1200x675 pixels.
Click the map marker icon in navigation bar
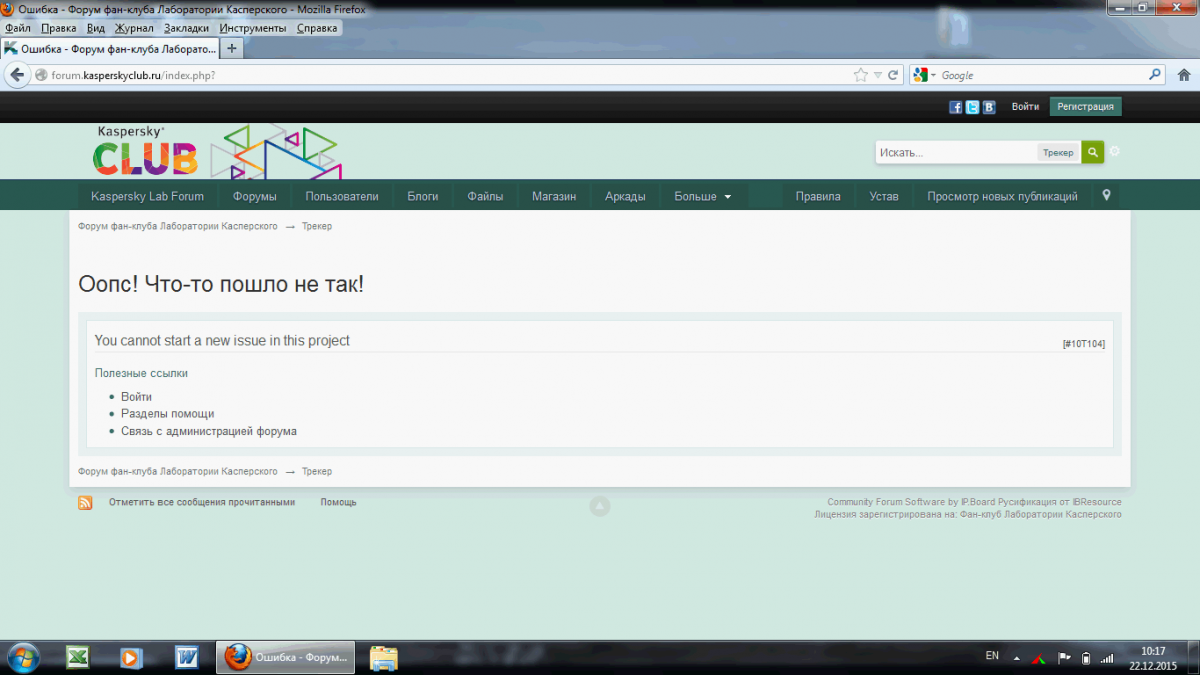[1106, 195]
